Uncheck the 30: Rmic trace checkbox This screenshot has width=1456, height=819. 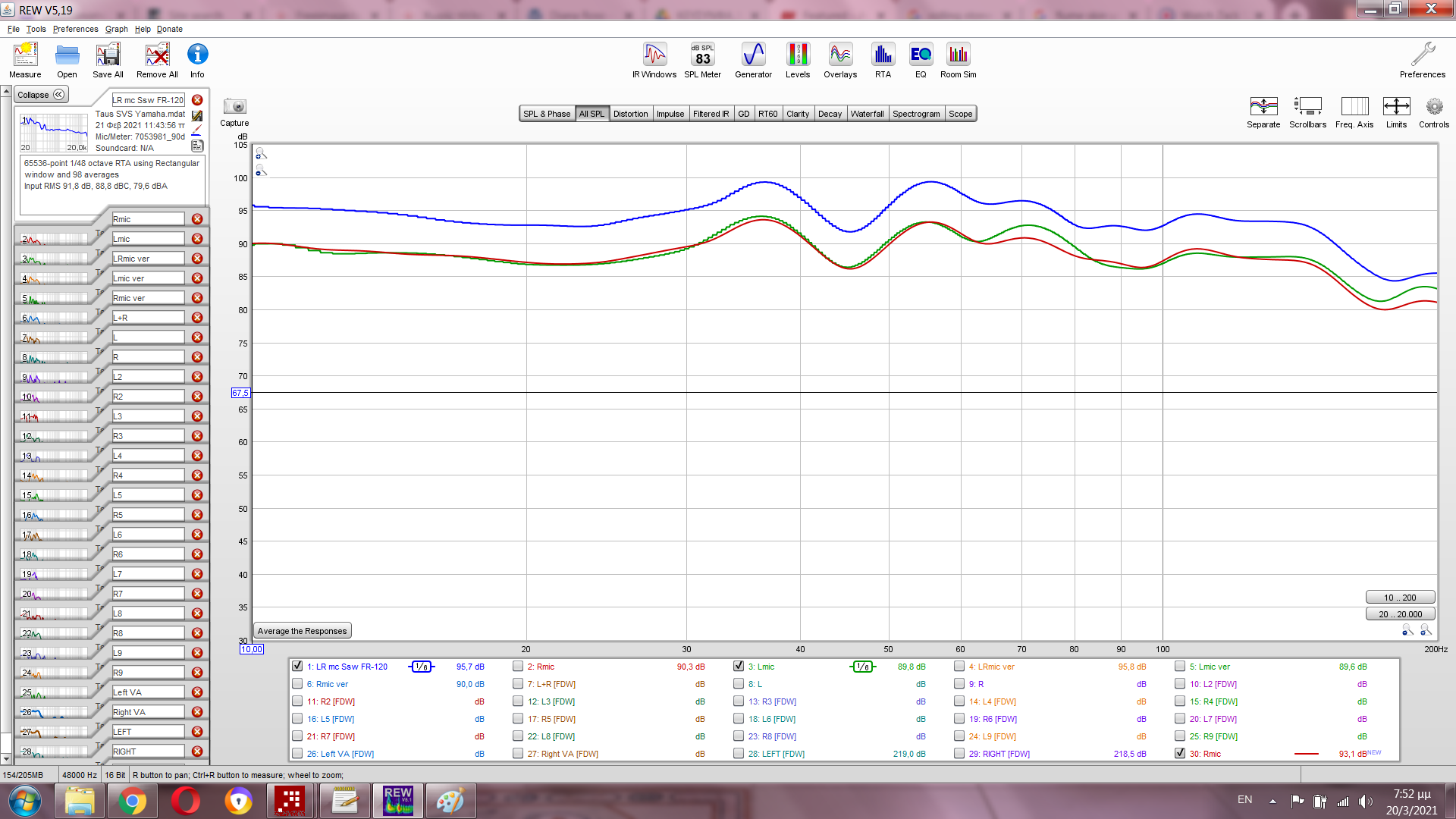pos(1180,753)
